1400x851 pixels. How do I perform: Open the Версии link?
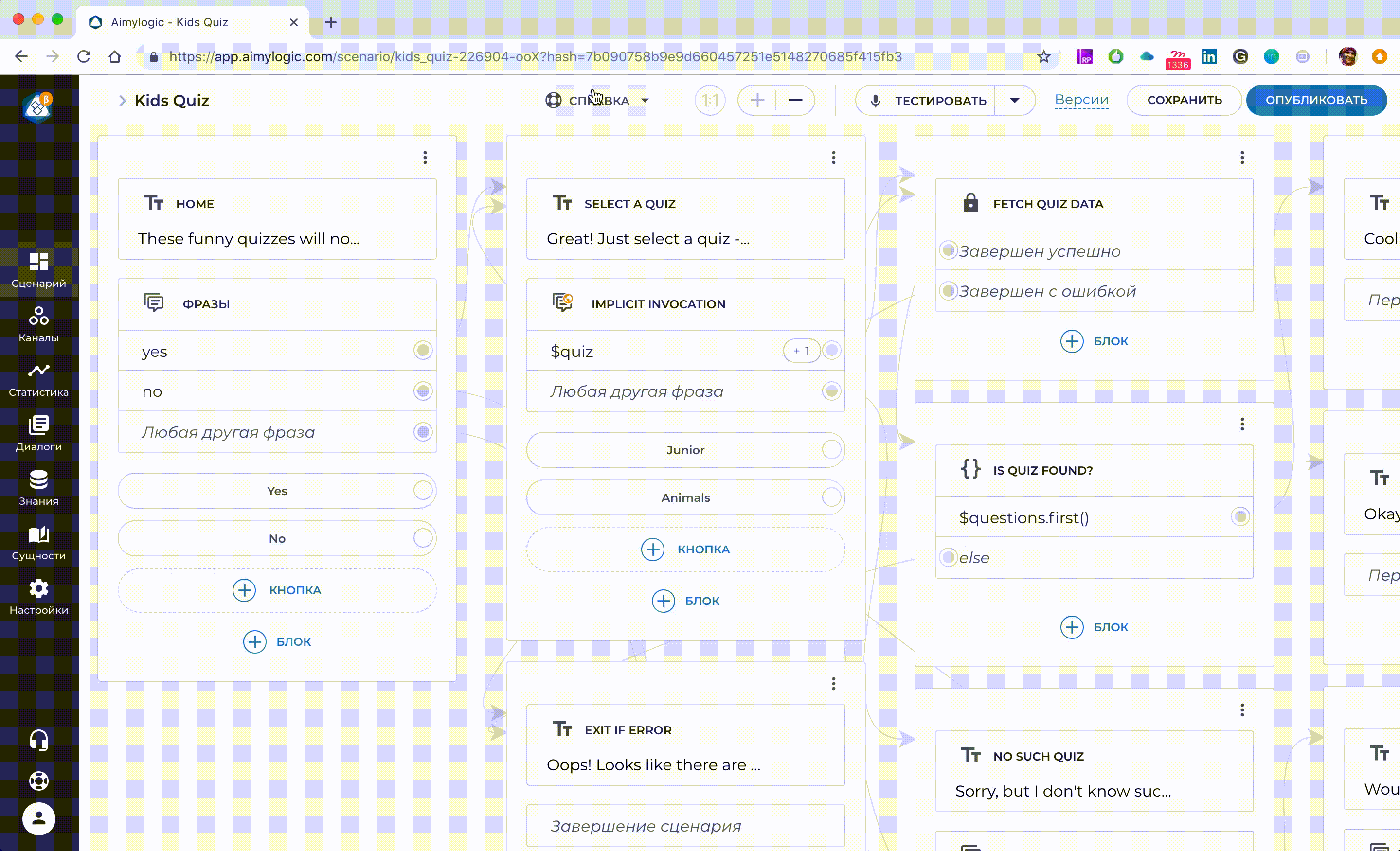pos(1081,100)
